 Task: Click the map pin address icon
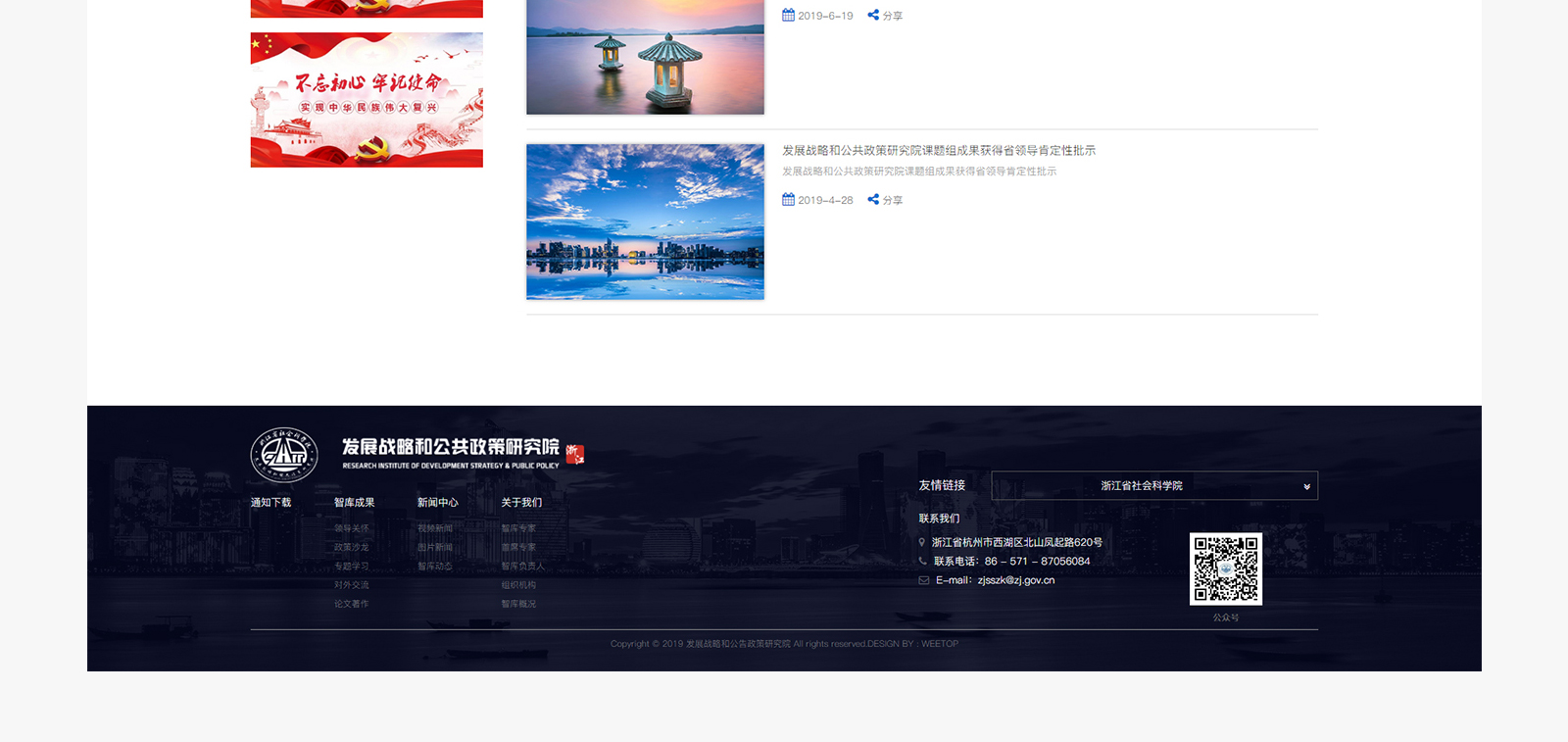tap(922, 542)
